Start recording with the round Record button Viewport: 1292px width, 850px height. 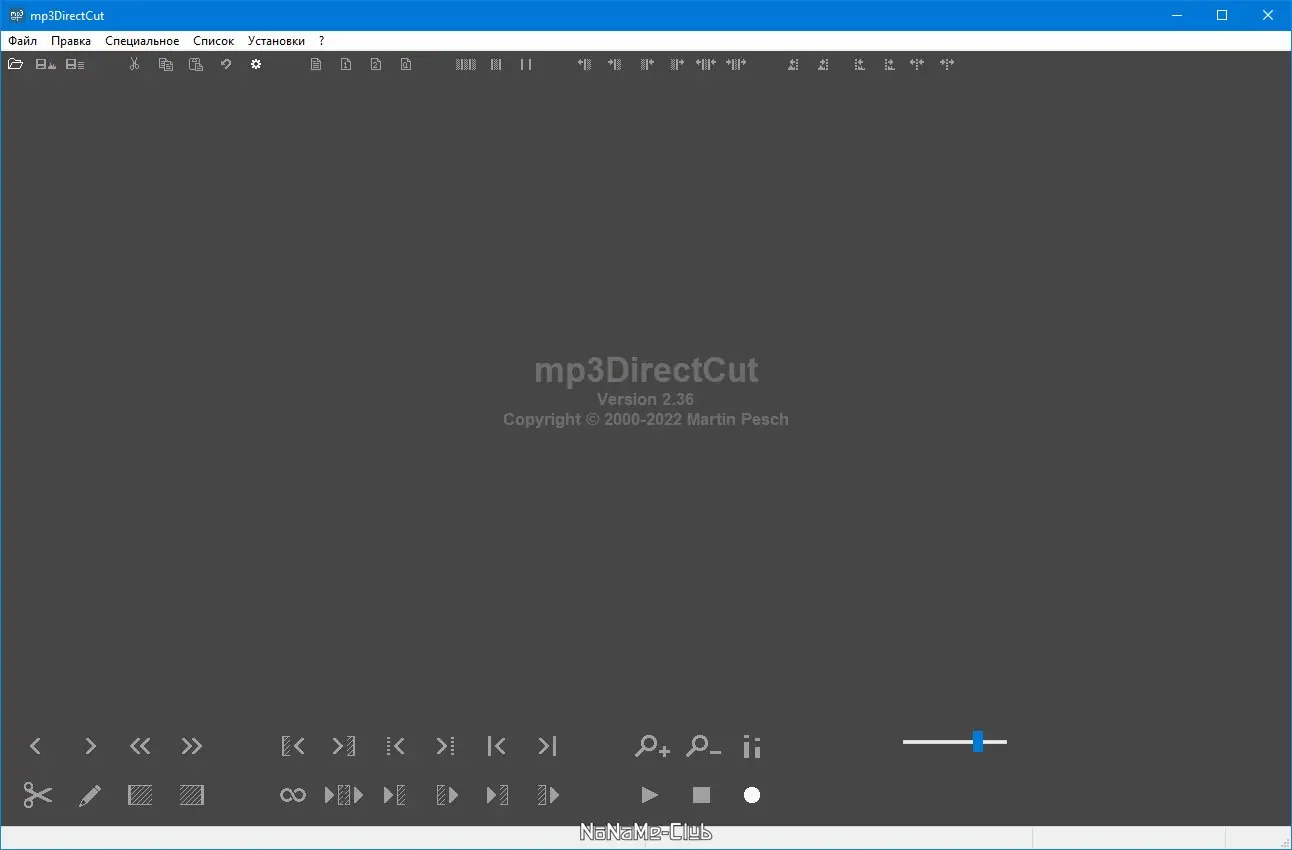pos(752,795)
